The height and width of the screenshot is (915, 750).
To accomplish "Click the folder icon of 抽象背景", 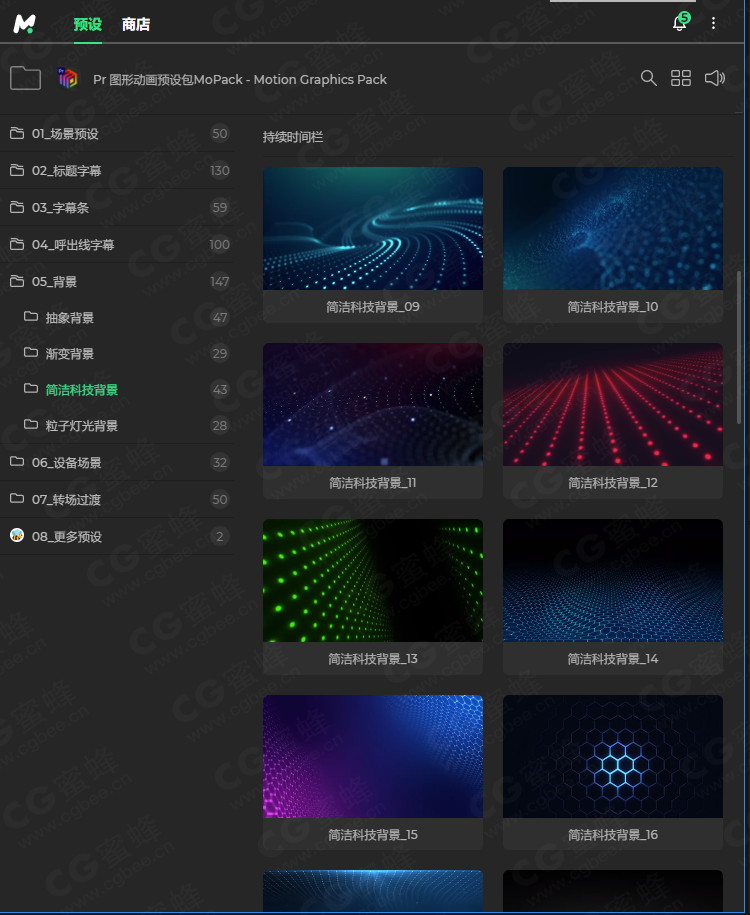I will (31, 316).
